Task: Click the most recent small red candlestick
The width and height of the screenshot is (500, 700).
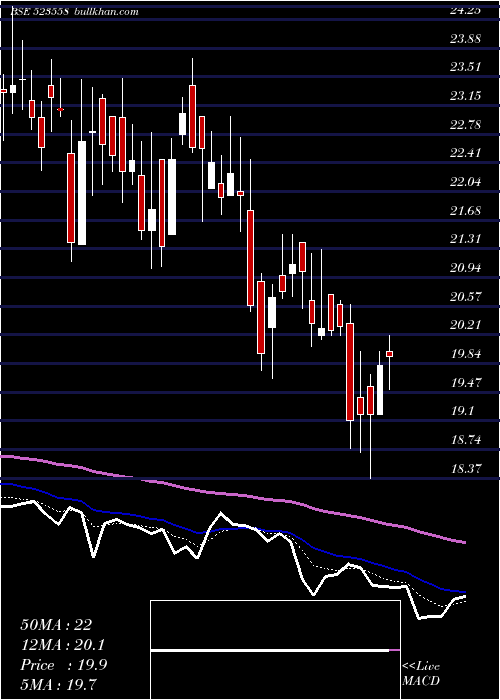Action: tap(389, 354)
